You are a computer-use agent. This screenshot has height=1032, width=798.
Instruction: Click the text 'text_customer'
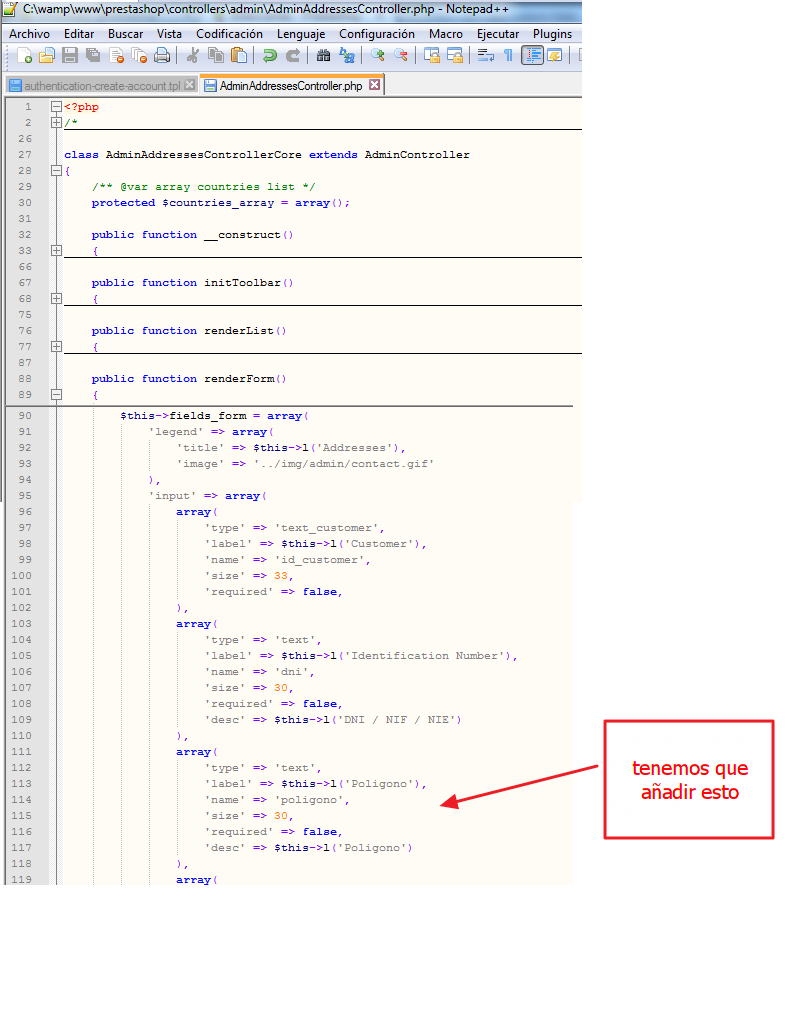click(x=327, y=528)
